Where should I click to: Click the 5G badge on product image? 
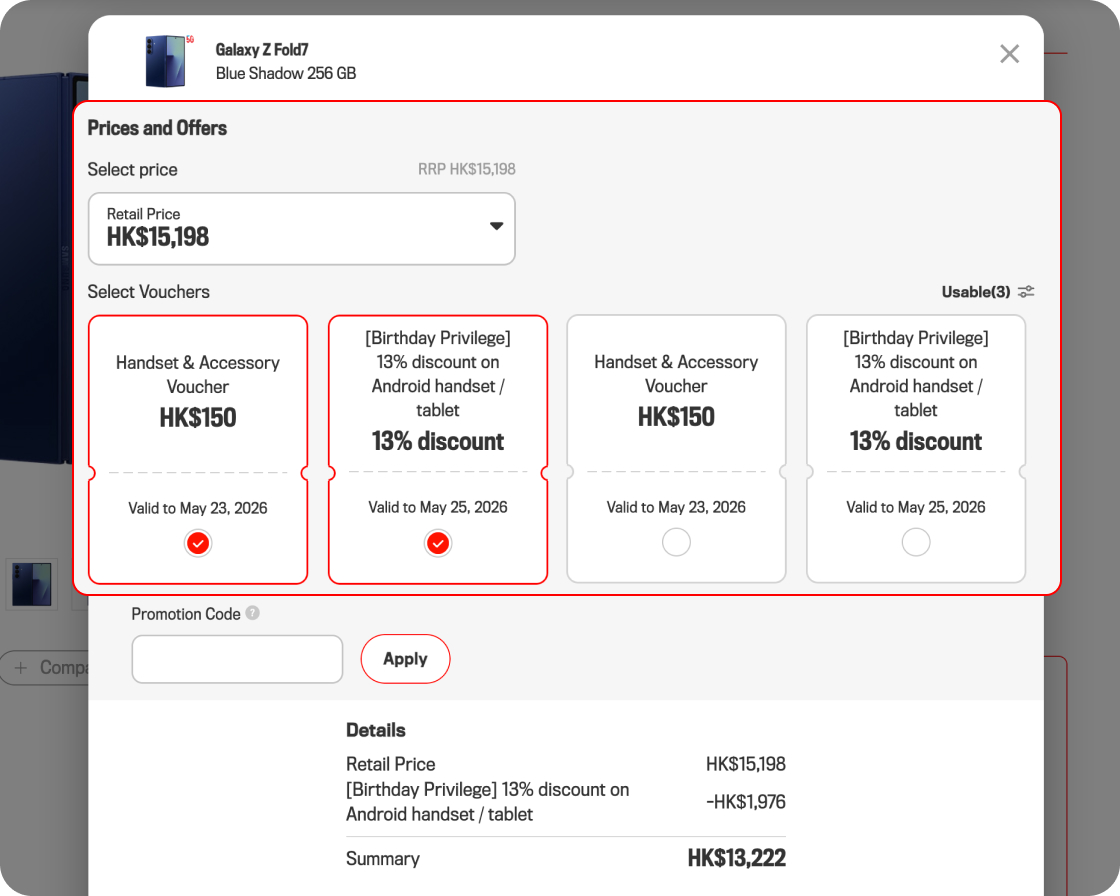pos(190,40)
